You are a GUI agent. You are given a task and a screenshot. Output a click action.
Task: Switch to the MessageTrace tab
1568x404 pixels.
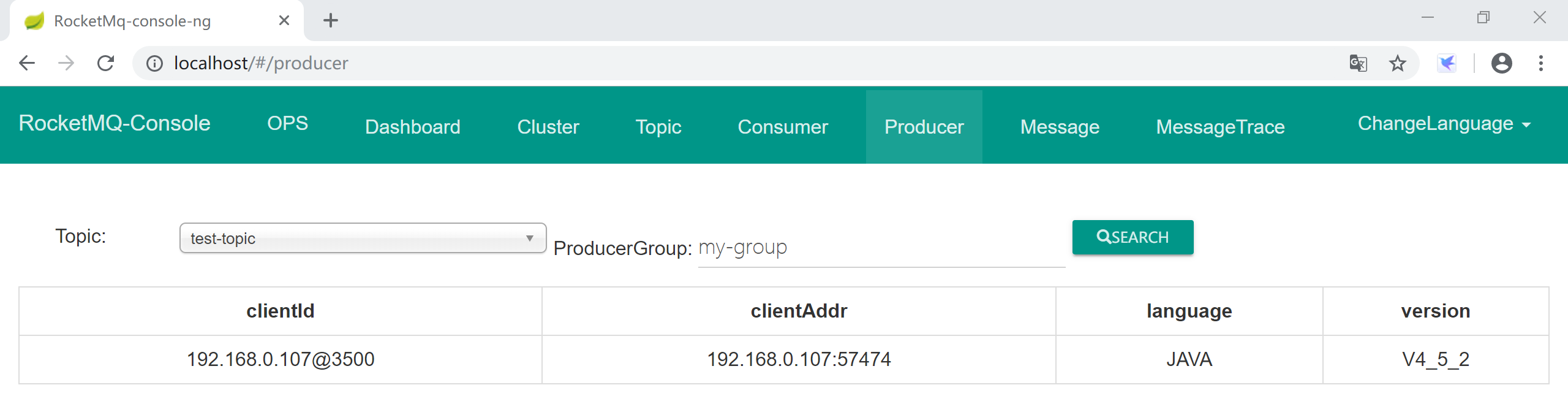1219,127
